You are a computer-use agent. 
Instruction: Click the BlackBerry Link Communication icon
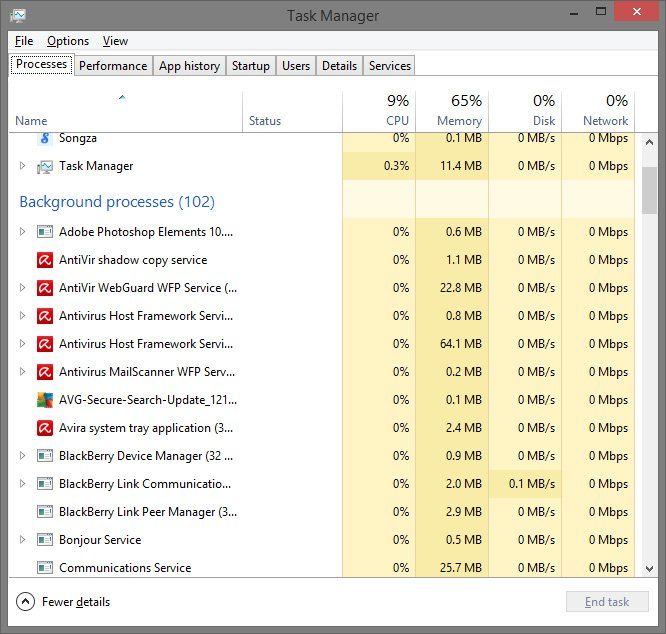coord(45,484)
